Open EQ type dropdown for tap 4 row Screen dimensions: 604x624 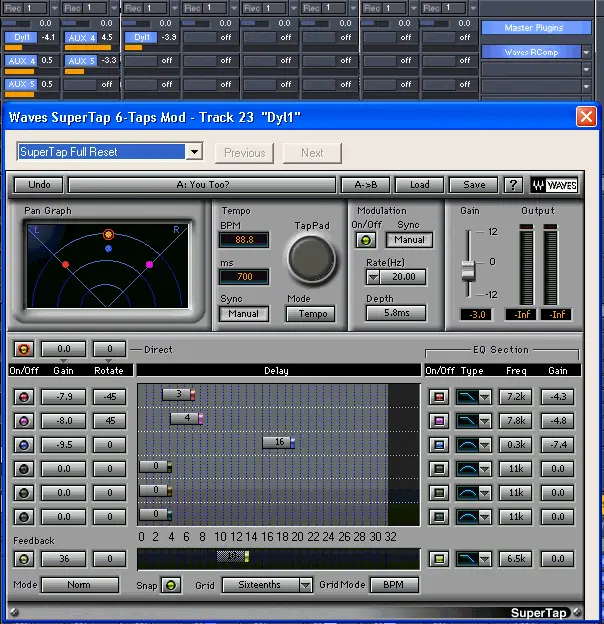tap(484, 469)
